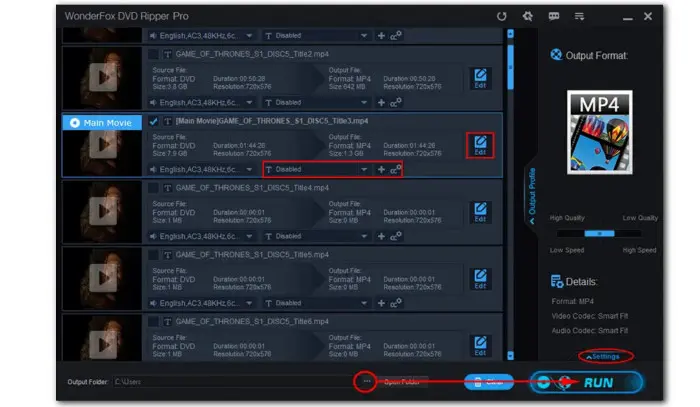
Task: Open subtitle settings icon for Title2 row
Action: tap(396, 103)
